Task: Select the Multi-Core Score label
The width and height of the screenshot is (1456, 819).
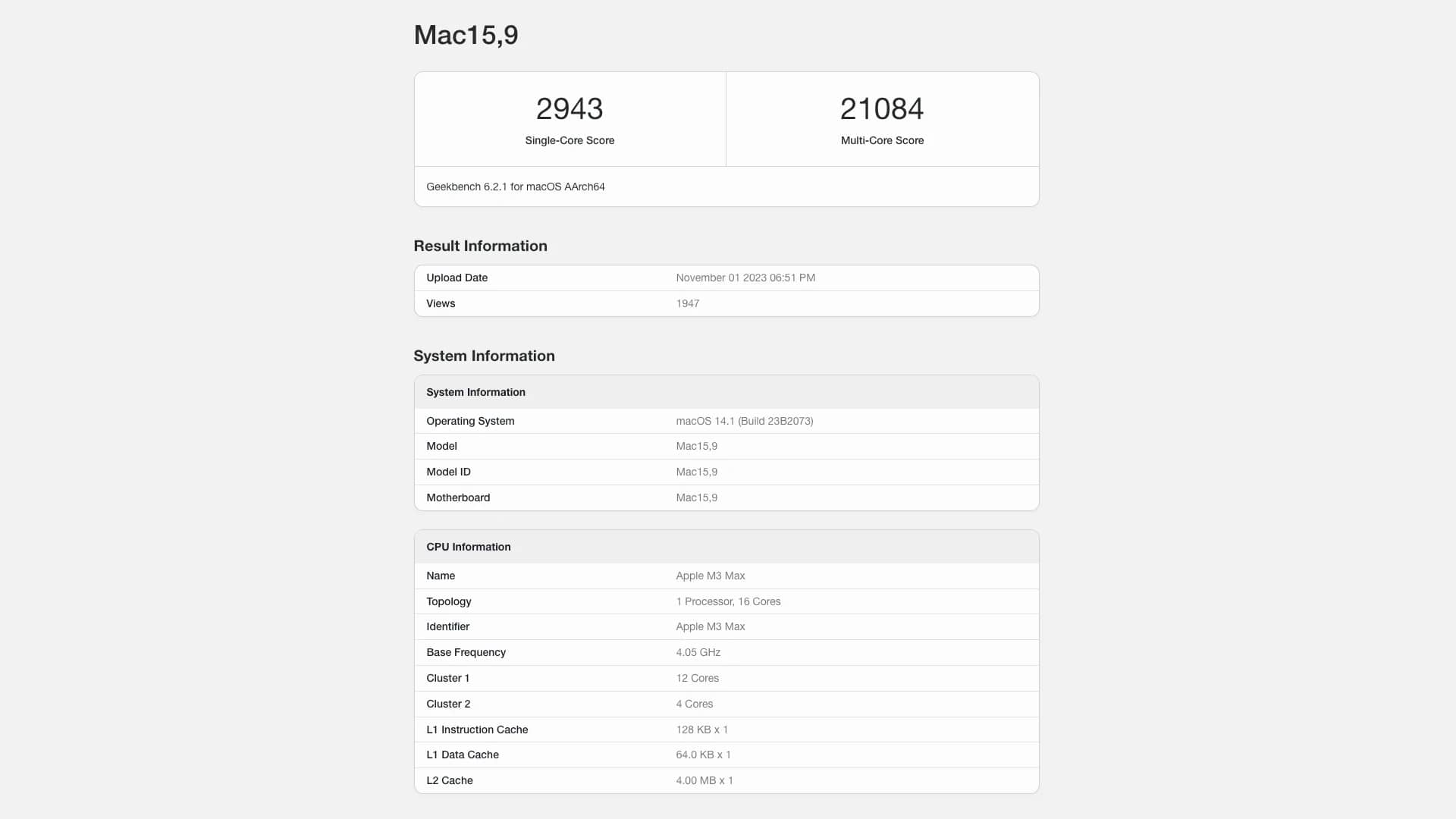Action: click(x=882, y=140)
